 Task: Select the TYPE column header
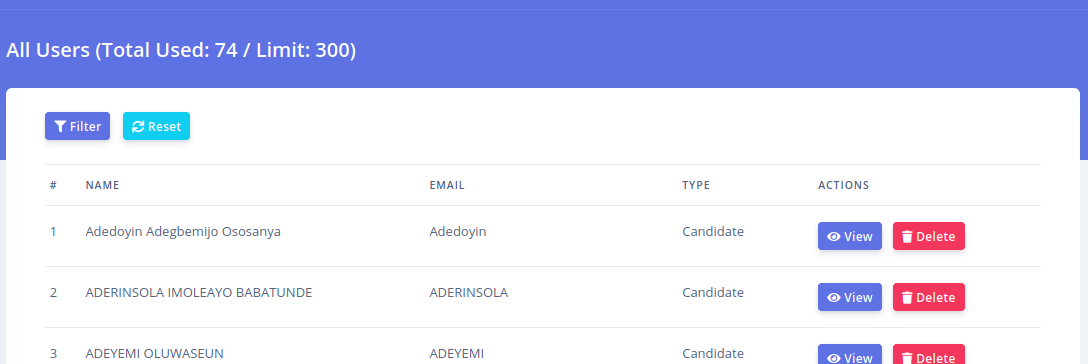pos(696,185)
